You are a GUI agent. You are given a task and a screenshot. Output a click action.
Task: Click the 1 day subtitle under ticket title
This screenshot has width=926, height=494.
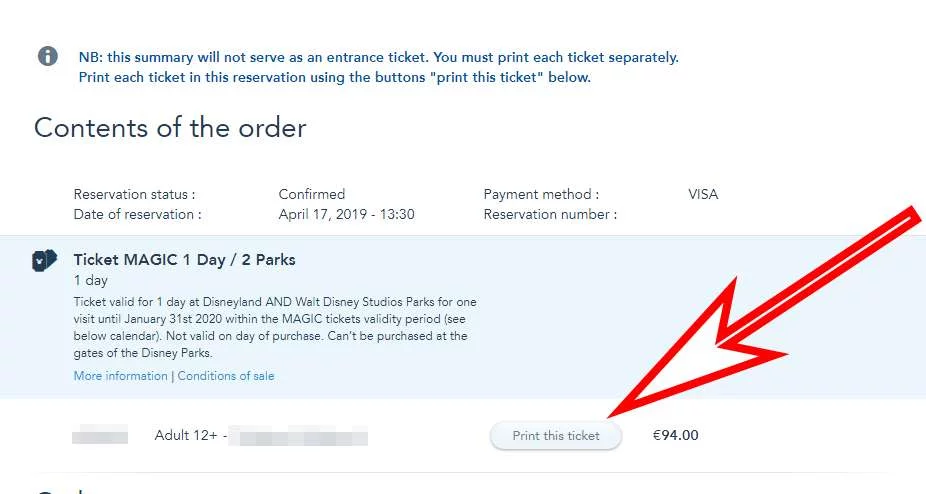tap(90, 281)
